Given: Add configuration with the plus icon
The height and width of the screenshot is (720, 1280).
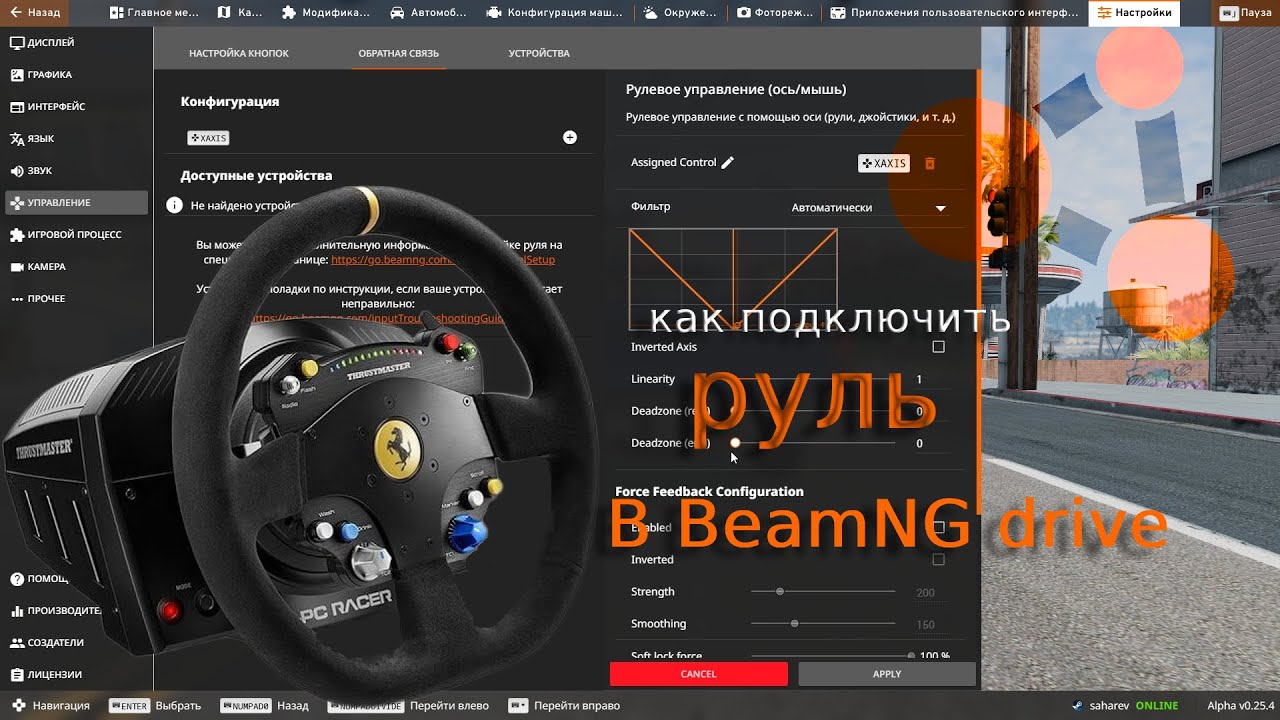Looking at the screenshot, I should pyautogui.click(x=570, y=137).
